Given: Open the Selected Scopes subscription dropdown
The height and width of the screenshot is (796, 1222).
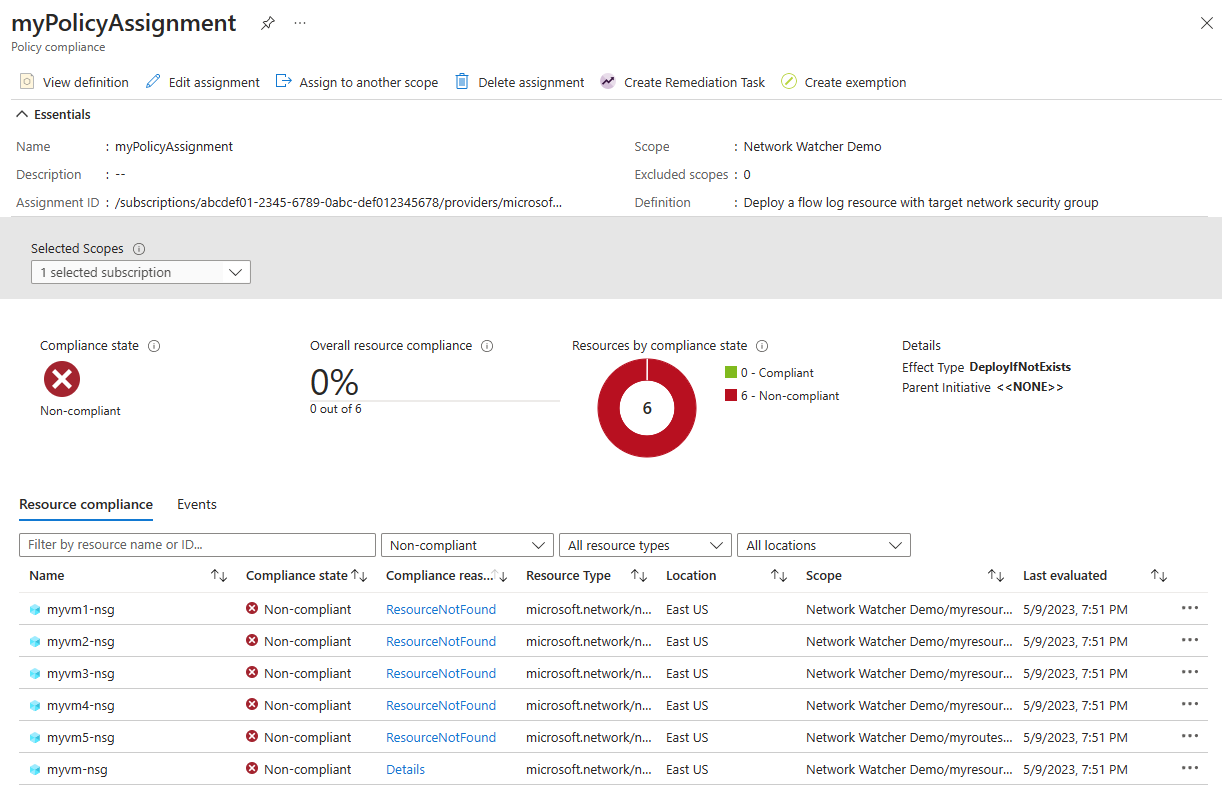Looking at the screenshot, I should 140,272.
